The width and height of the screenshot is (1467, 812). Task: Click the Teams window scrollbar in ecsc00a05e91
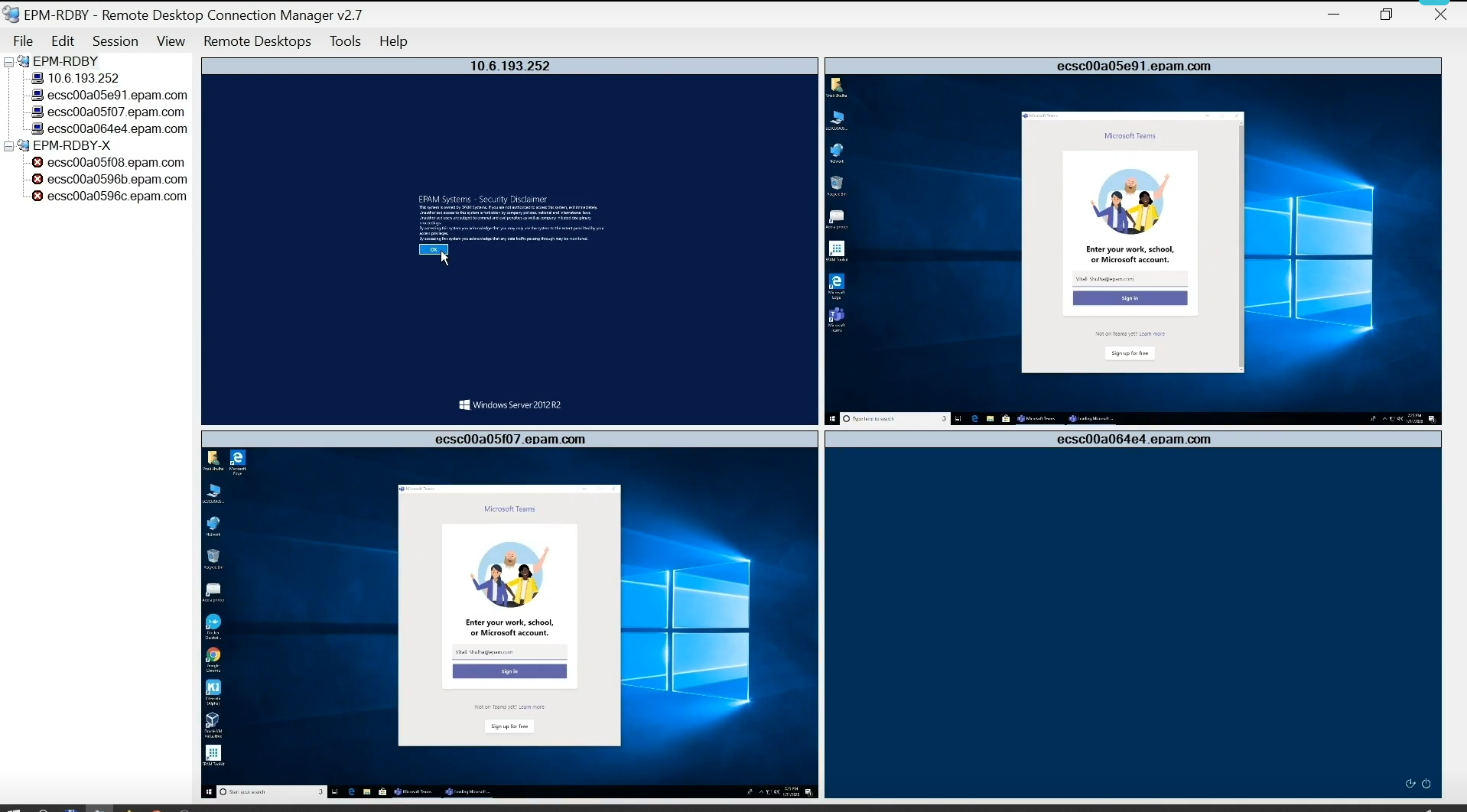pyautogui.click(x=1241, y=245)
